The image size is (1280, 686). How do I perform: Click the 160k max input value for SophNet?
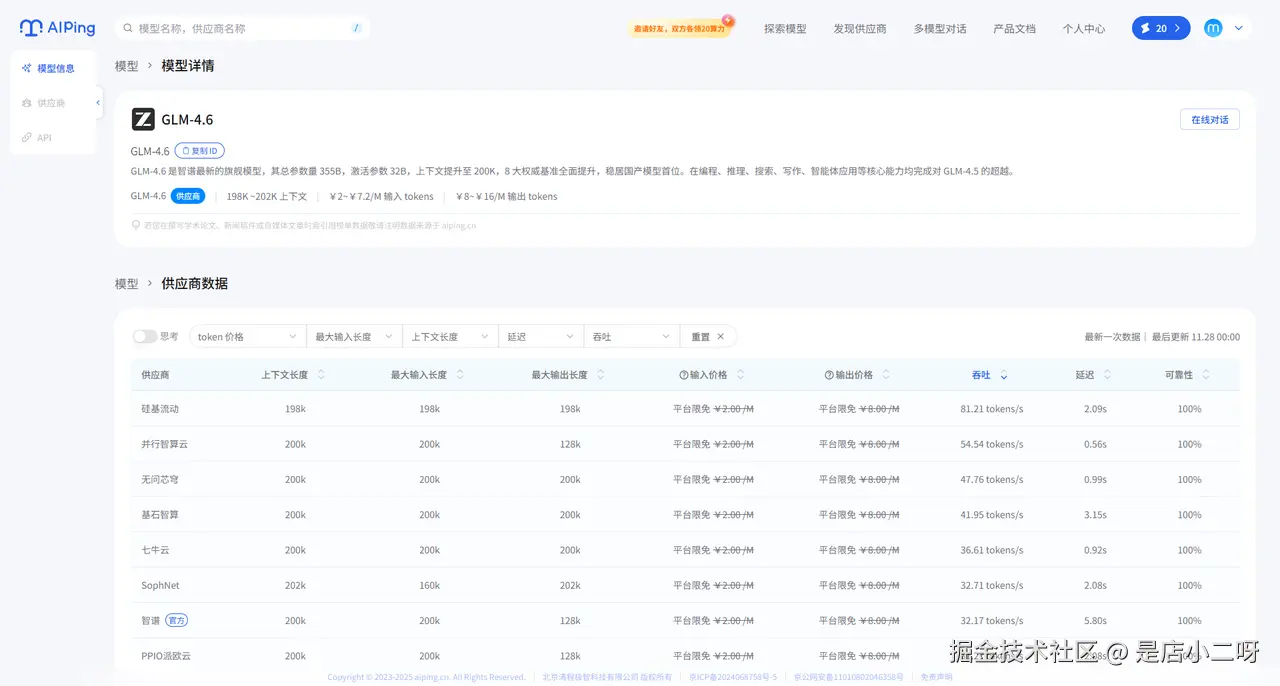pyautogui.click(x=430, y=586)
